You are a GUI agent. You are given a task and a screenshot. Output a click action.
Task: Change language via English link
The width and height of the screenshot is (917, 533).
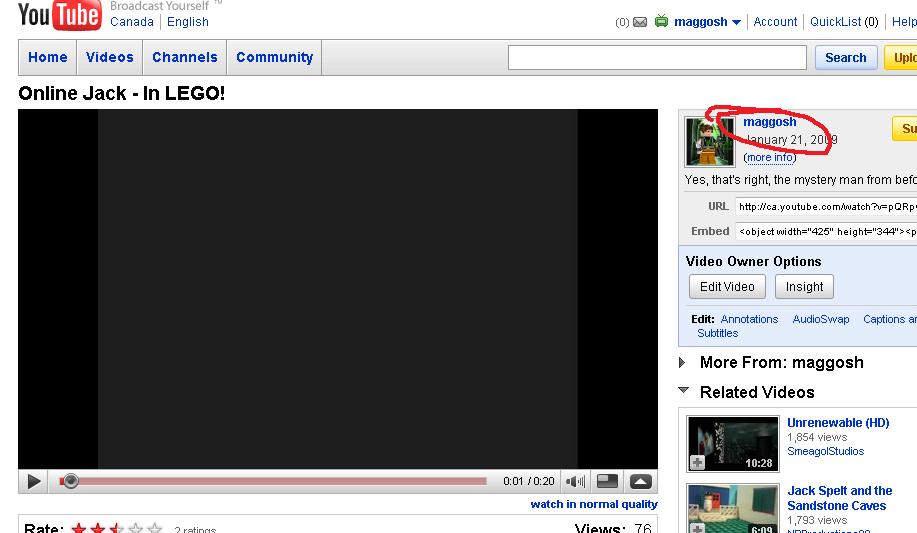(x=188, y=22)
